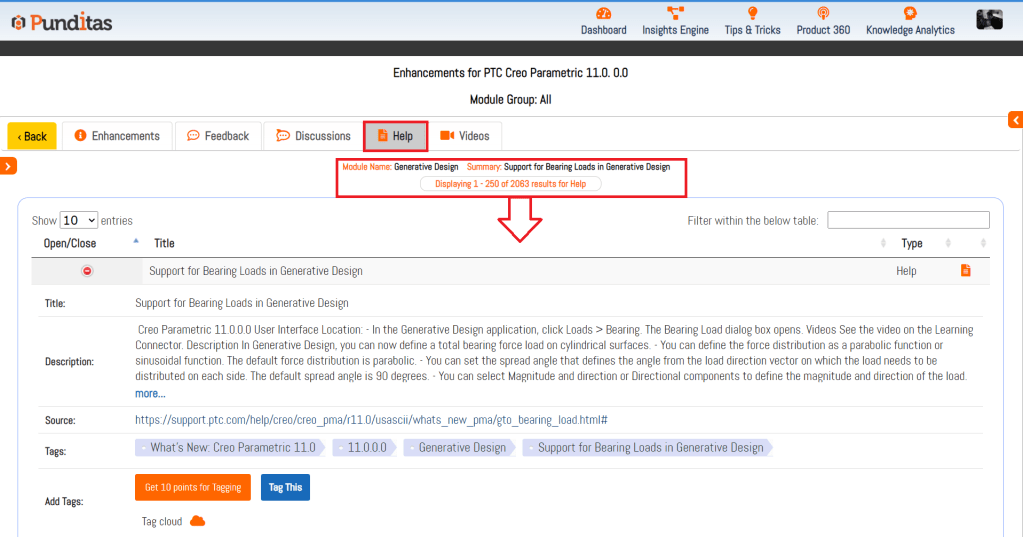Expand the left side orange panel arrow
This screenshot has height=537, width=1023.
tap(8, 166)
